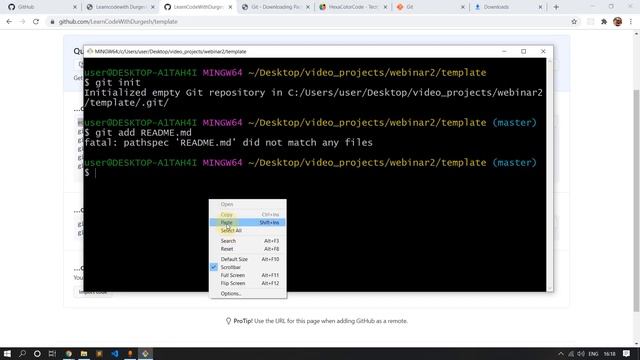Open the browser extensions puzzle icon
Screen dimensions: 640x360
point(604,22)
